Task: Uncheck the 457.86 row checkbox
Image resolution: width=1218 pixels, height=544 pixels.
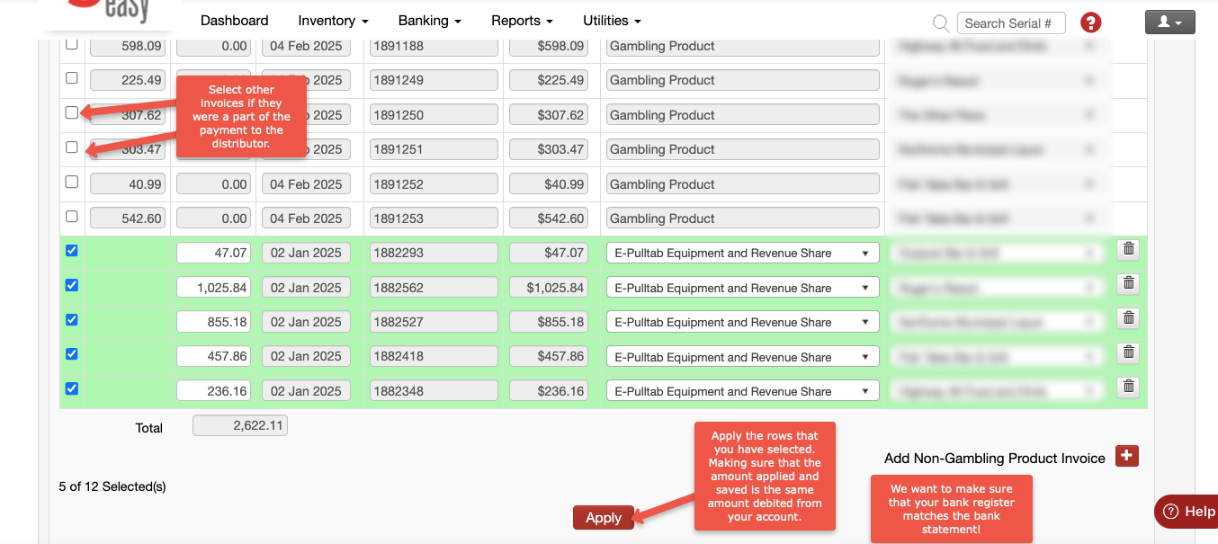Action: pos(71,354)
